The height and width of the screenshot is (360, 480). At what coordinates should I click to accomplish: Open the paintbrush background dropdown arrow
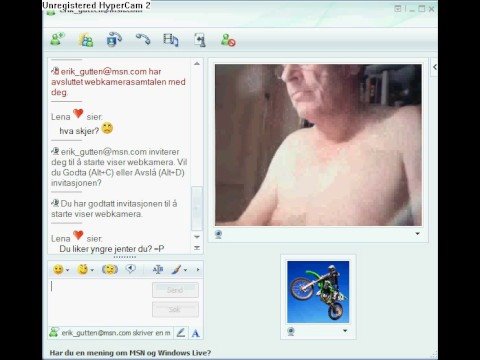tap(185, 270)
